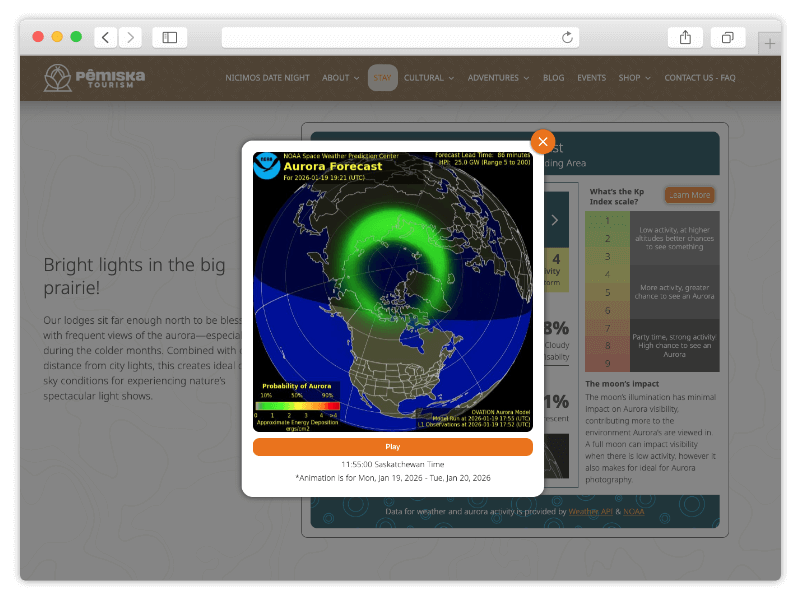Expand the Adventures dropdown menu
Viewport: 800px width, 600px height.
[x=499, y=78]
